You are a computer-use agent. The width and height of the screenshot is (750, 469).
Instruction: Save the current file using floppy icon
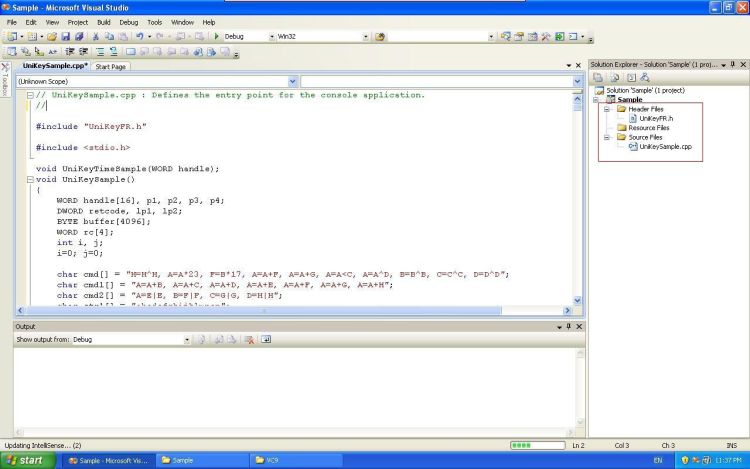pyautogui.click(x=66, y=37)
